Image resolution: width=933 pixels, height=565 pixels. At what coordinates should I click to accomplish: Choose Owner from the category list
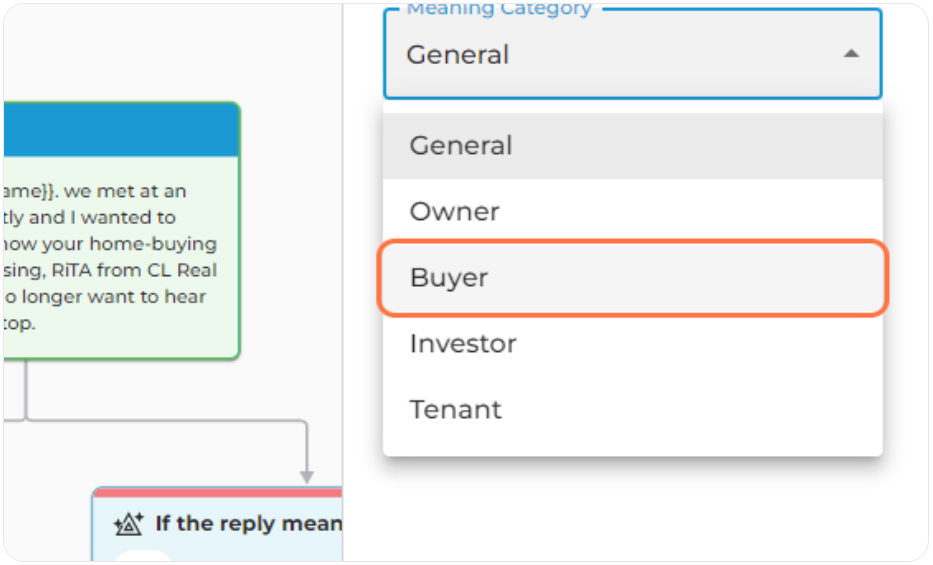pyautogui.click(x=633, y=212)
